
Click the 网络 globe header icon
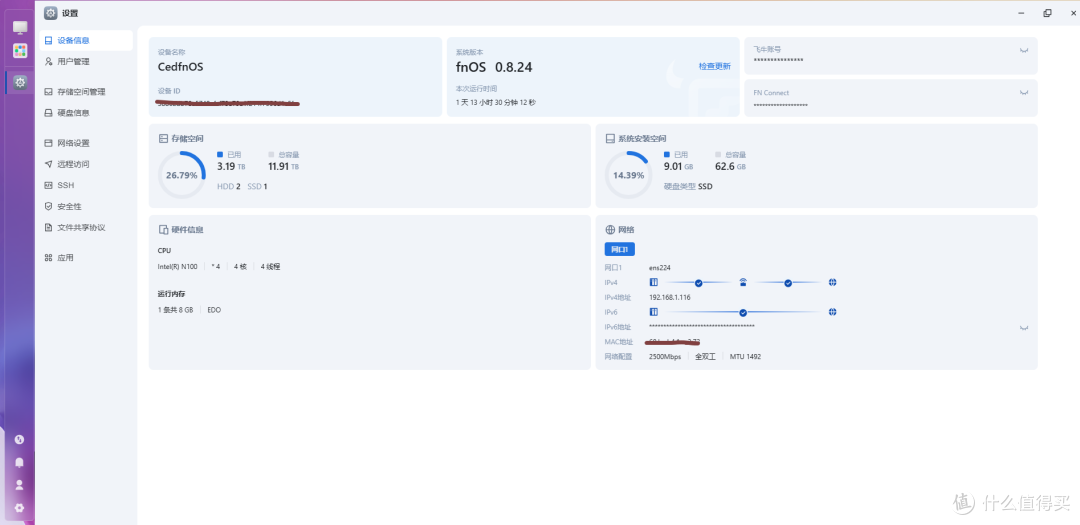[610, 229]
